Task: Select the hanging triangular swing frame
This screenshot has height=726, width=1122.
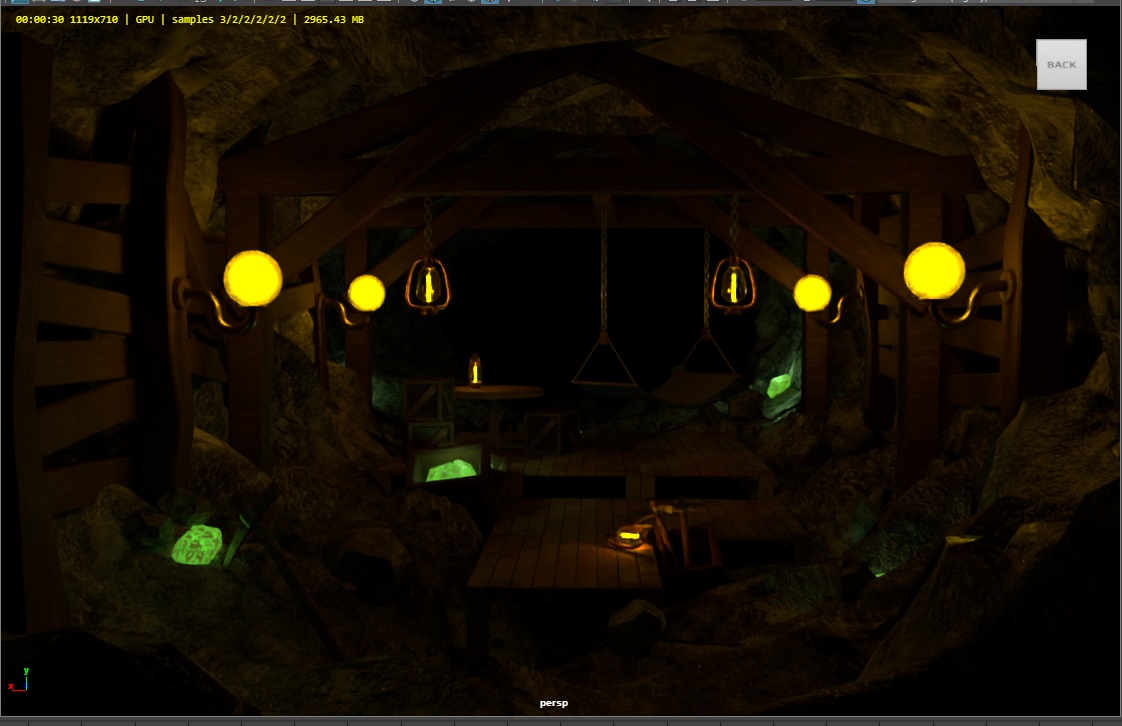Action: tap(604, 362)
